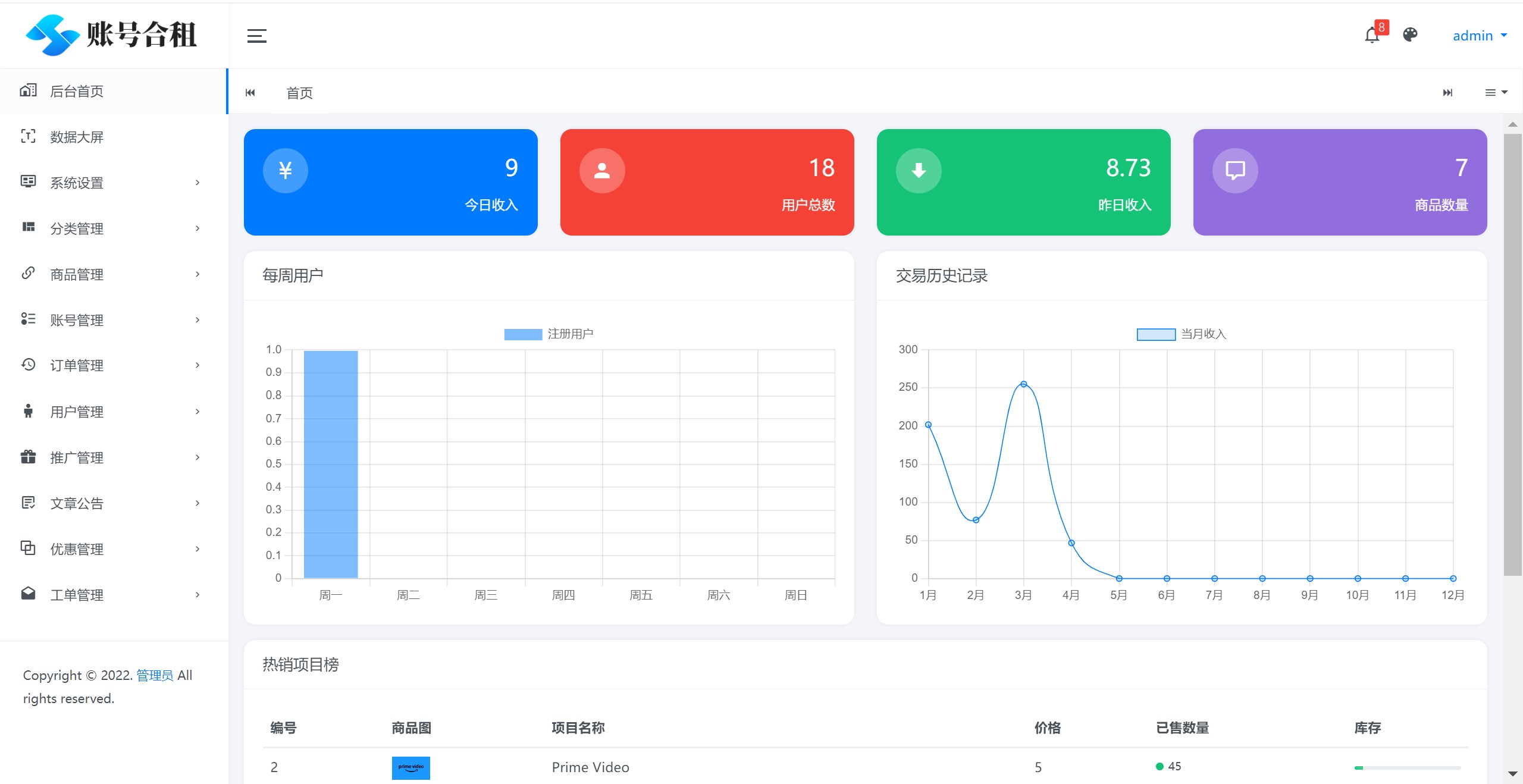Click the 工单管理 envelope icon
Viewport: 1523px width, 784px height.
tap(28, 594)
